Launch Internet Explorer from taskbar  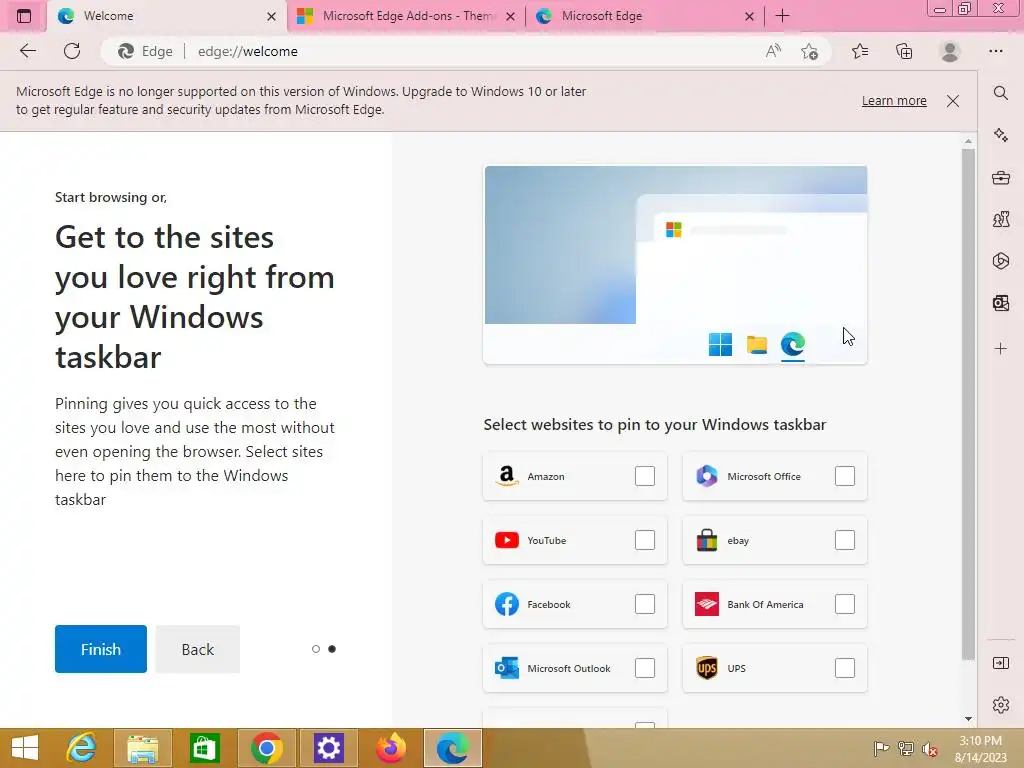[81, 748]
